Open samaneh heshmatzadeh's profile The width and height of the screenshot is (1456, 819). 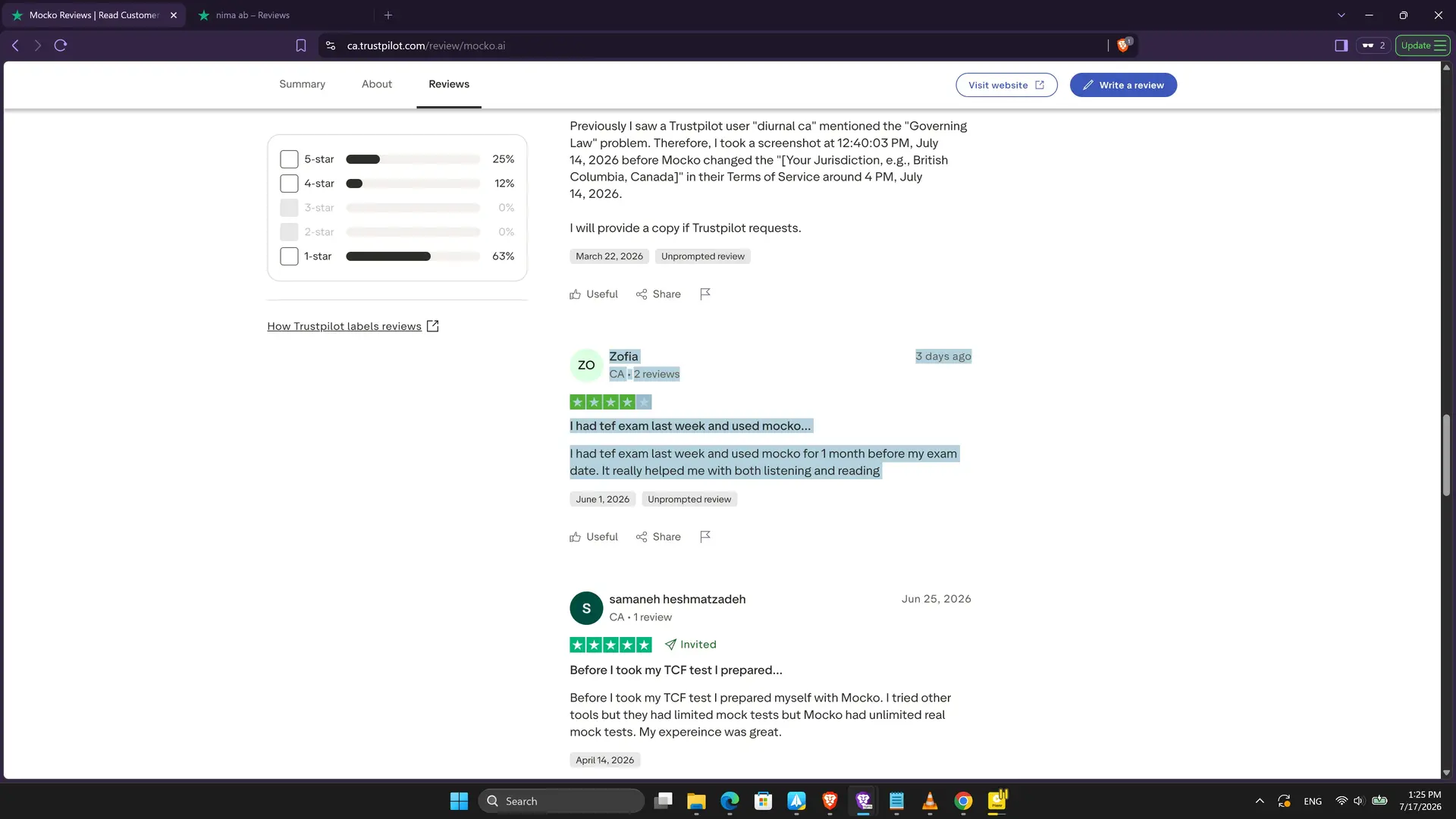677,599
